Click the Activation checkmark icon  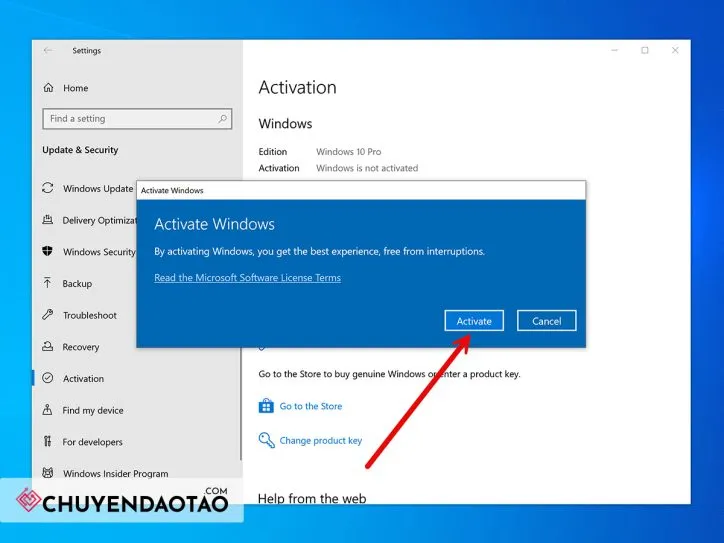48,378
